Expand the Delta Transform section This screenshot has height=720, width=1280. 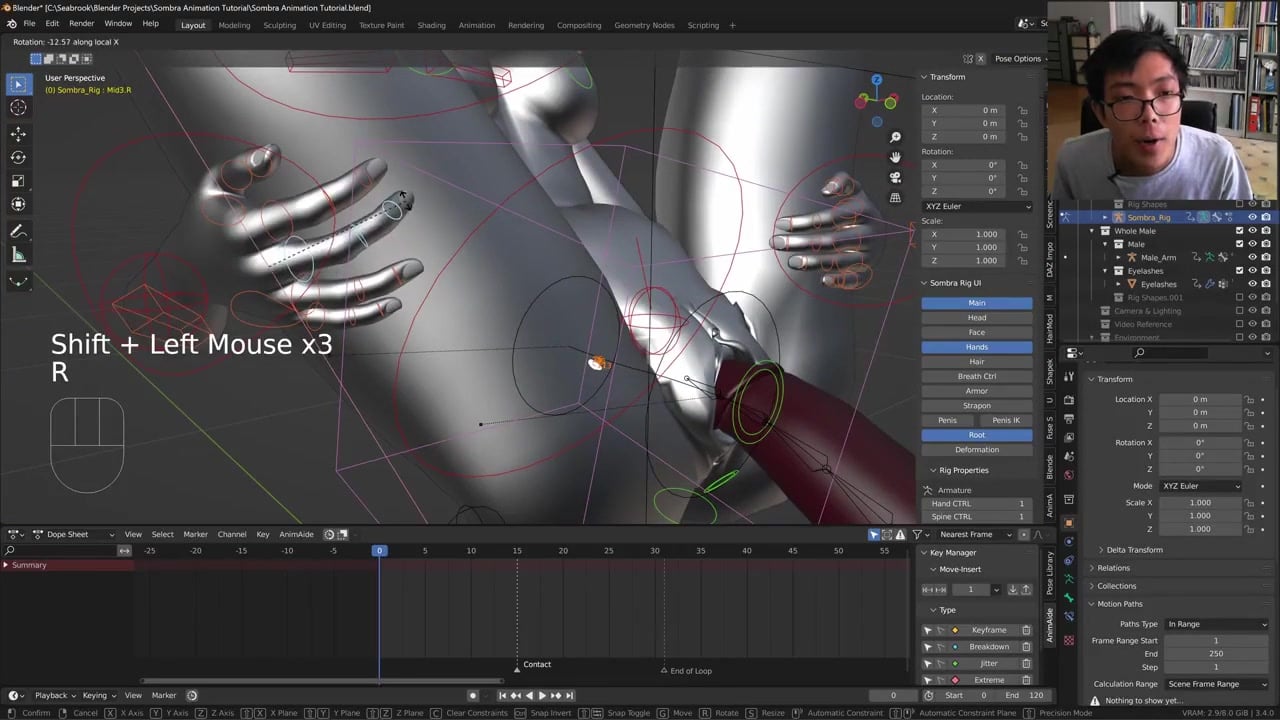point(1134,550)
